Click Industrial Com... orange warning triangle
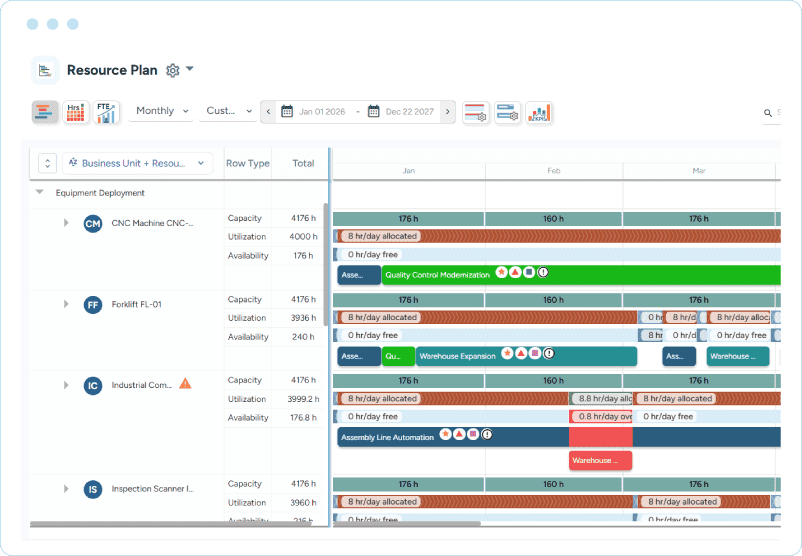Viewport: 802px width, 556px height. tap(185, 384)
